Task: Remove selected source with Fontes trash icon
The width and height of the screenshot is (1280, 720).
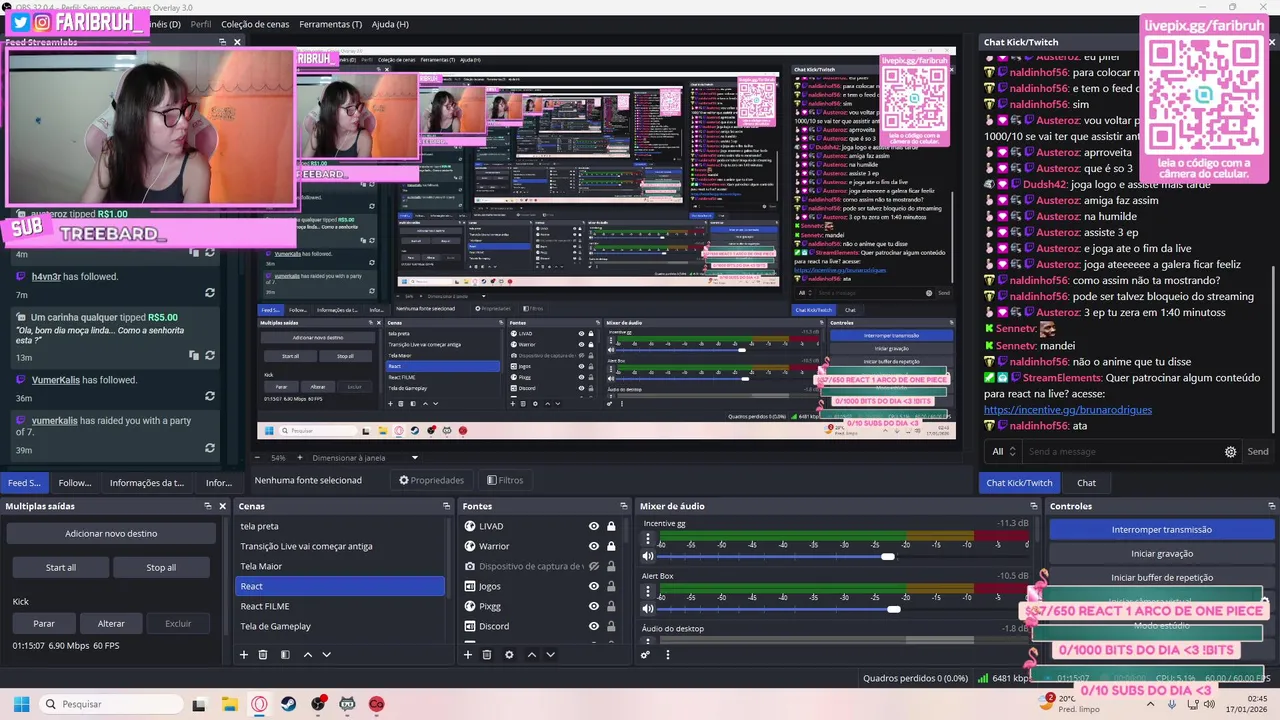Action: click(x=487, y=655)
